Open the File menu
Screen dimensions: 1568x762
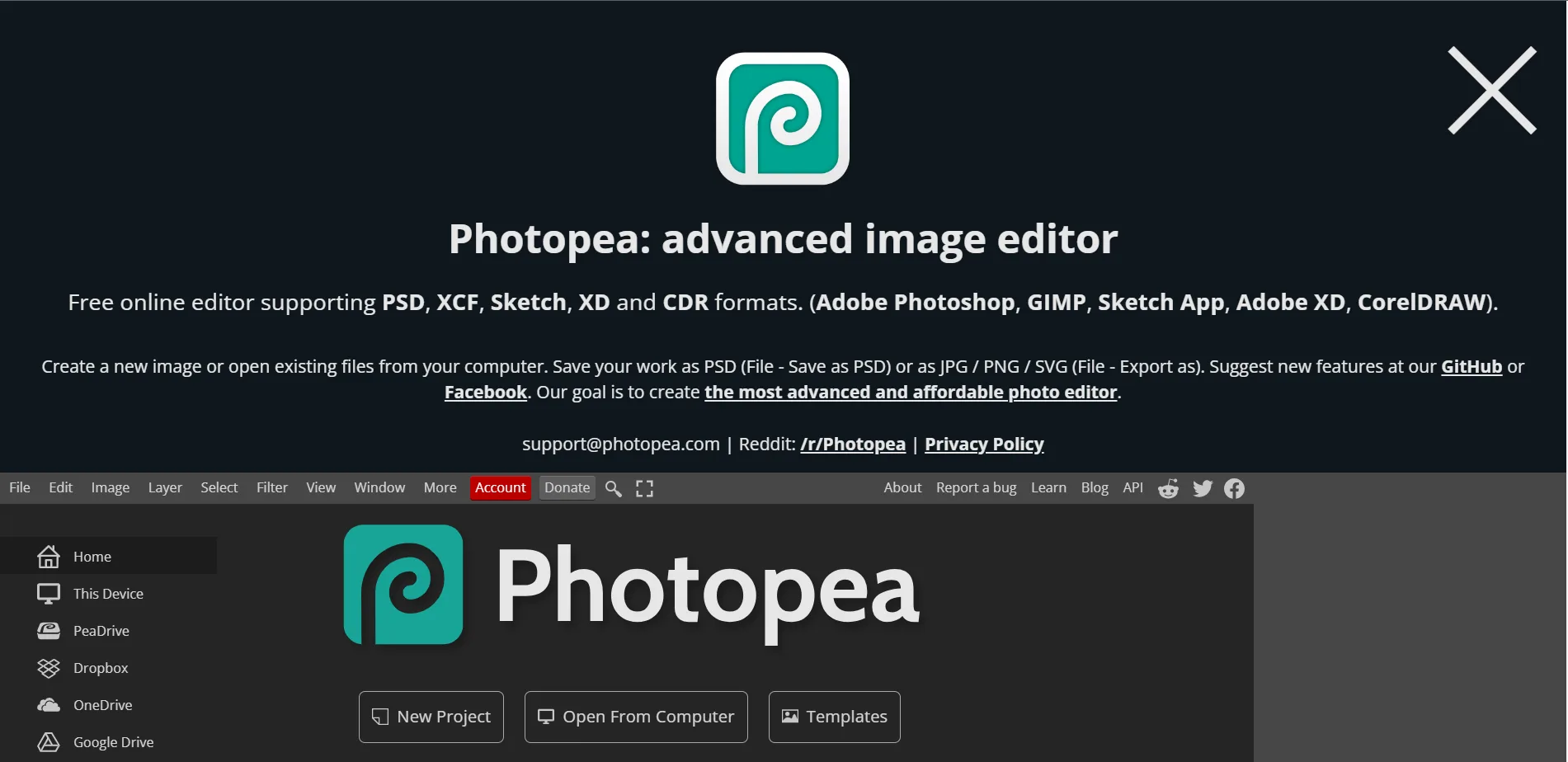[x=20, y=487]
